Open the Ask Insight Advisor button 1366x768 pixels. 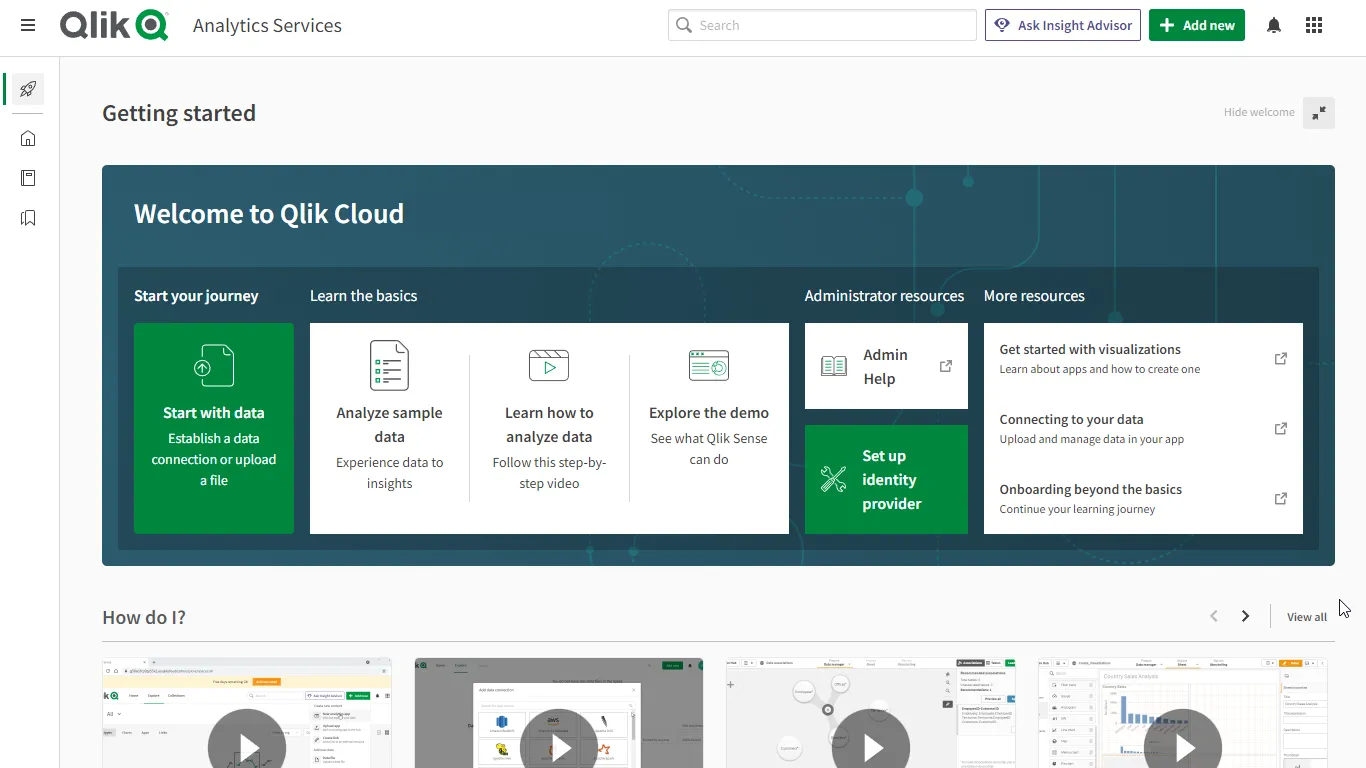1062,25
